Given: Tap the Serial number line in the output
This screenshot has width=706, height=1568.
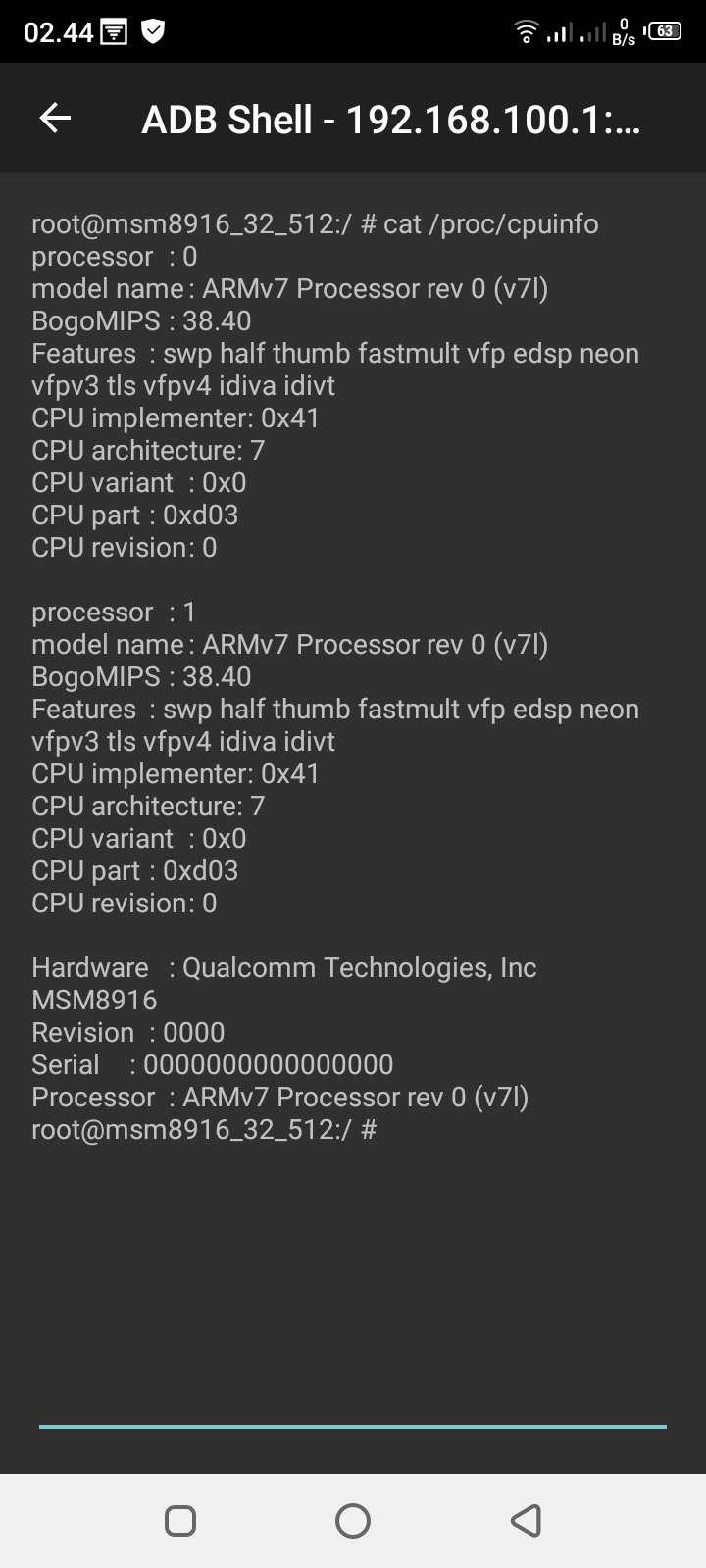Looking at the screenshot, I should click(213, 1064).
